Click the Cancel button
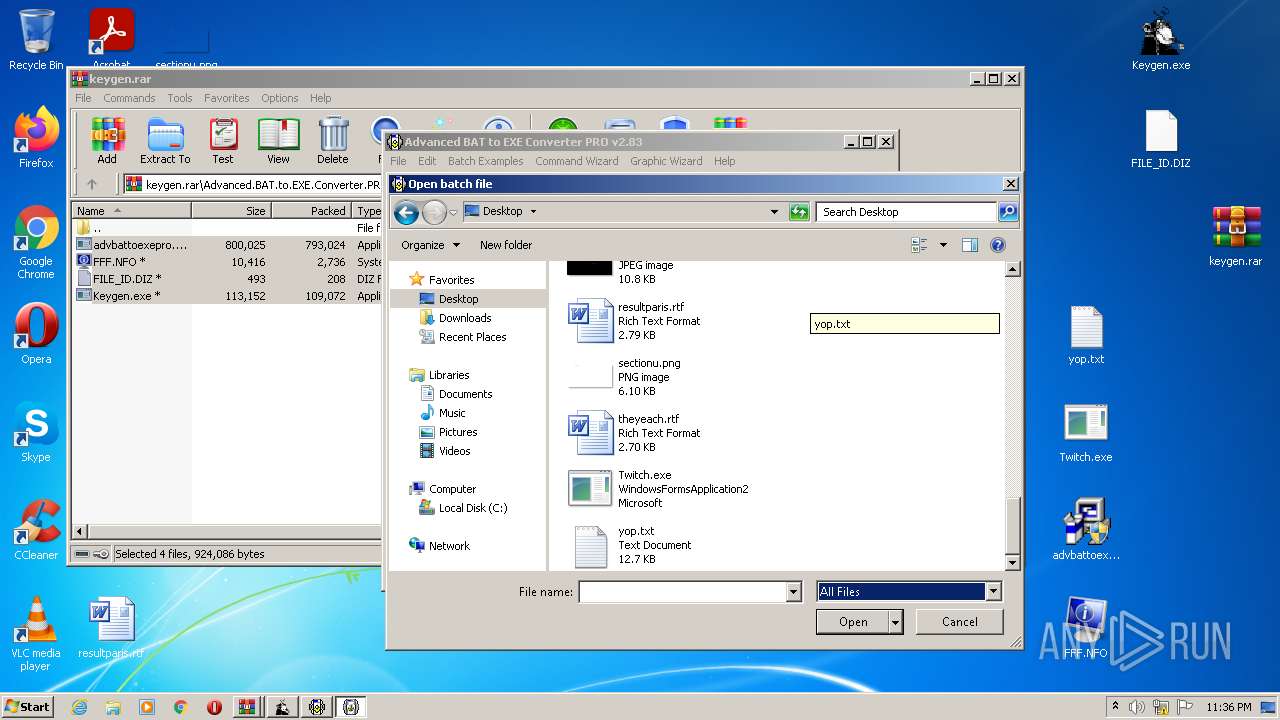 (x=960, y=622)
